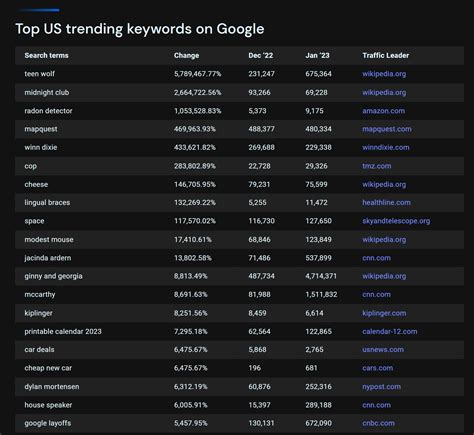Open the healthline.com link
474x435 pixels.
point(386,203)
